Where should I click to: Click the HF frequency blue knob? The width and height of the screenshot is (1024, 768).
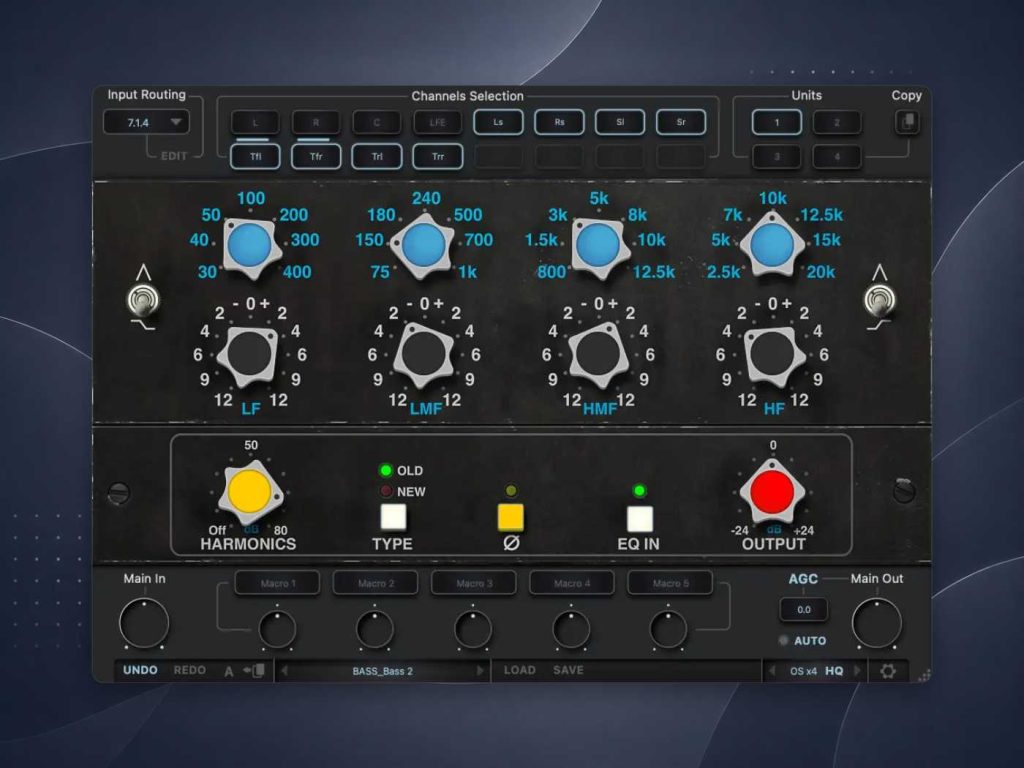pos(772,246)
